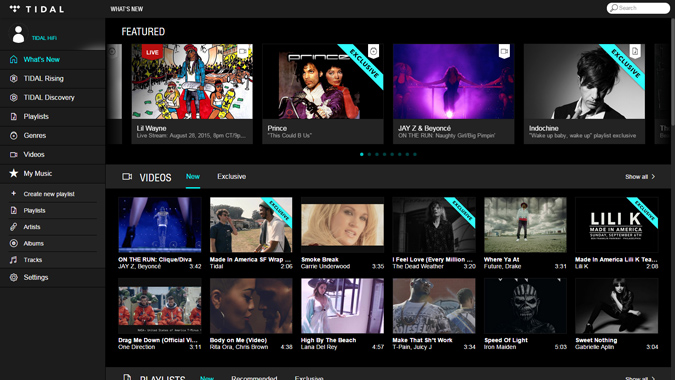Click the playlist badge icon on Indochine card
The image size is (675, 380).
click(635, 51)
